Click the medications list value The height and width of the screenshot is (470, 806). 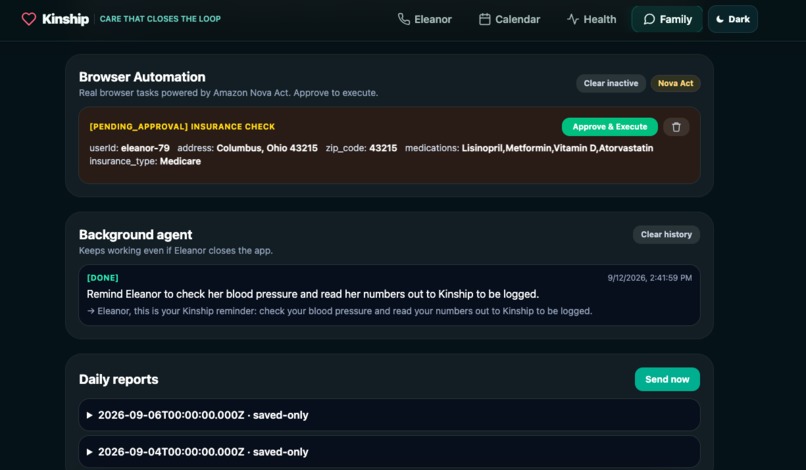557,148
